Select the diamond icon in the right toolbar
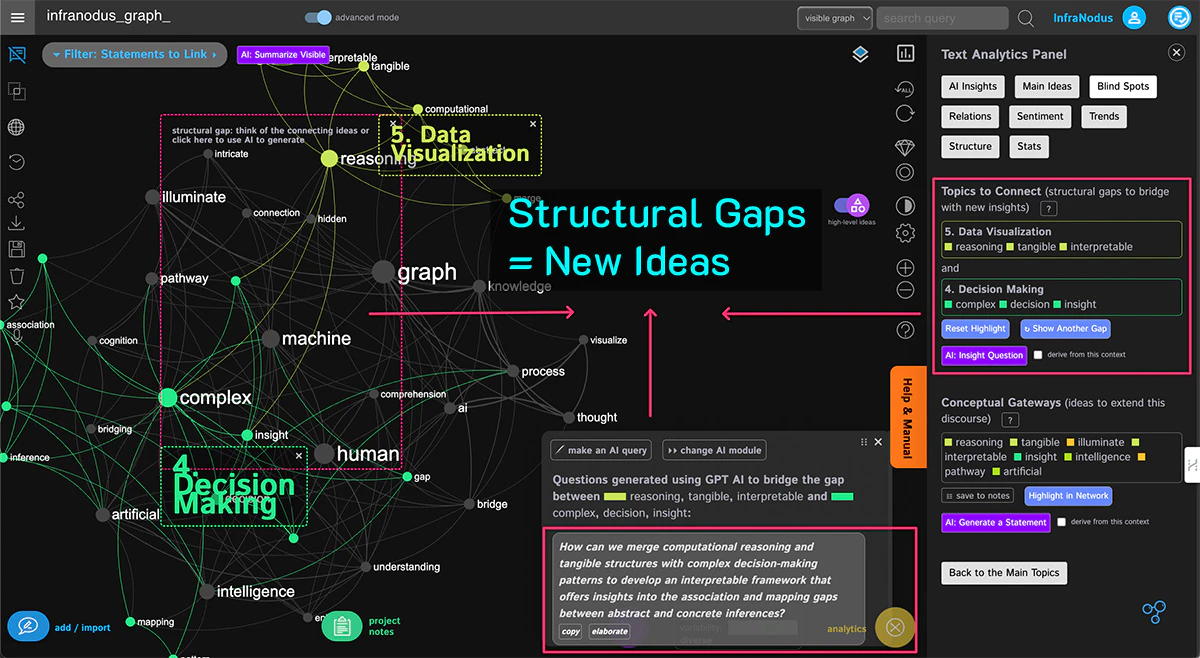The image size is (1200, 658). click(x=905, y=147)
